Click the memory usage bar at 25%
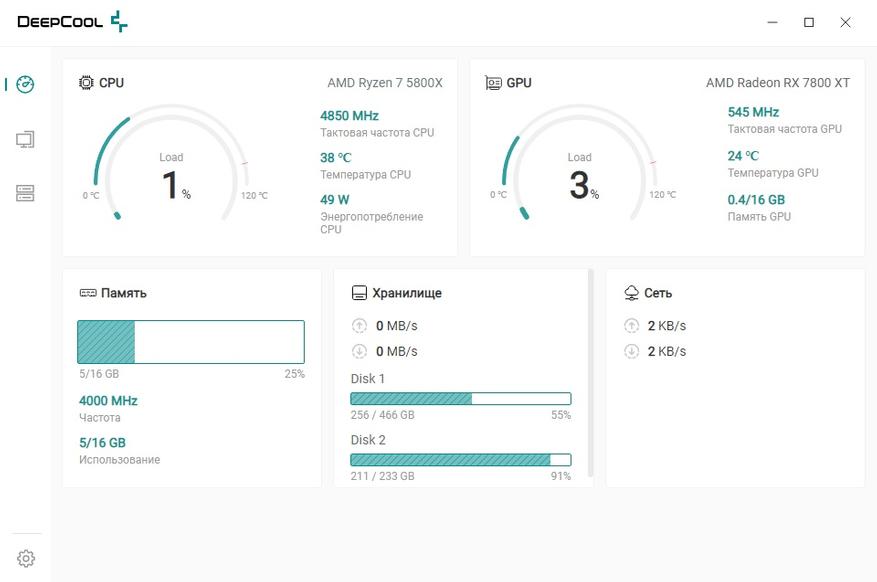This screenshot has height=582, width=877. 191,342
